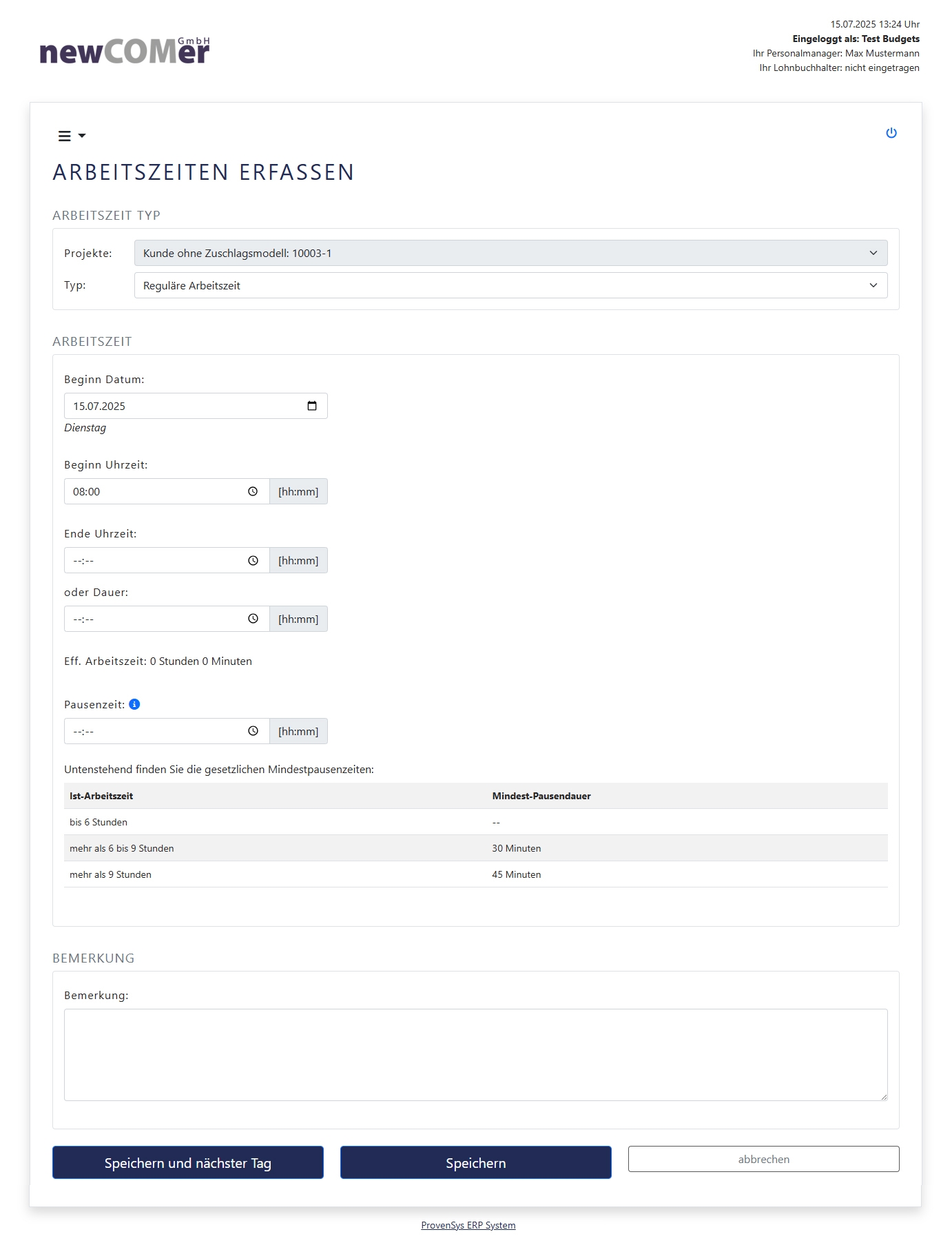Show Pausenzeit info tooltip icon

click(x=134, y=704)
